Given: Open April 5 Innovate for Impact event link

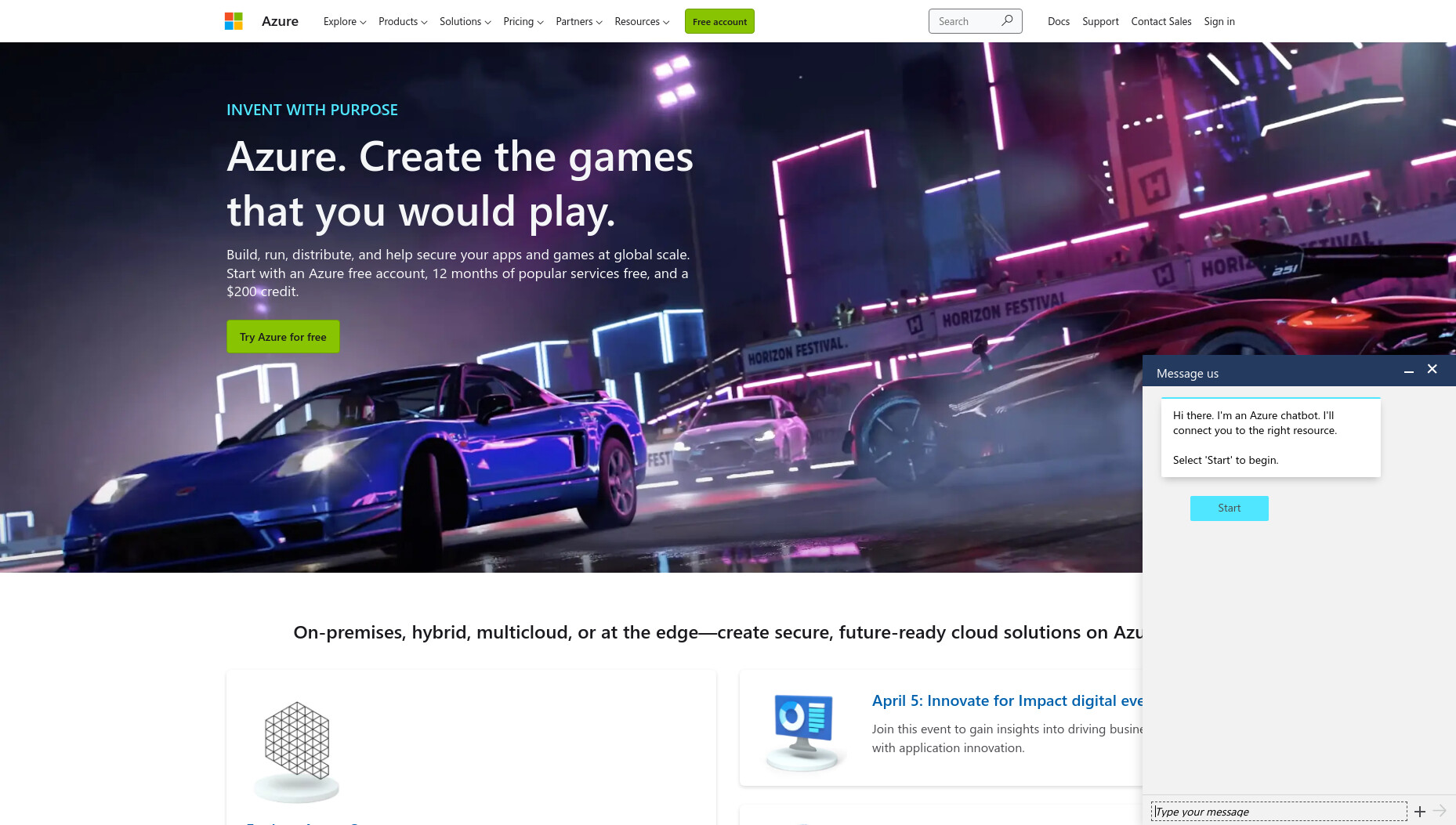Looking at the screenshot, I should tap(1008, 700).
